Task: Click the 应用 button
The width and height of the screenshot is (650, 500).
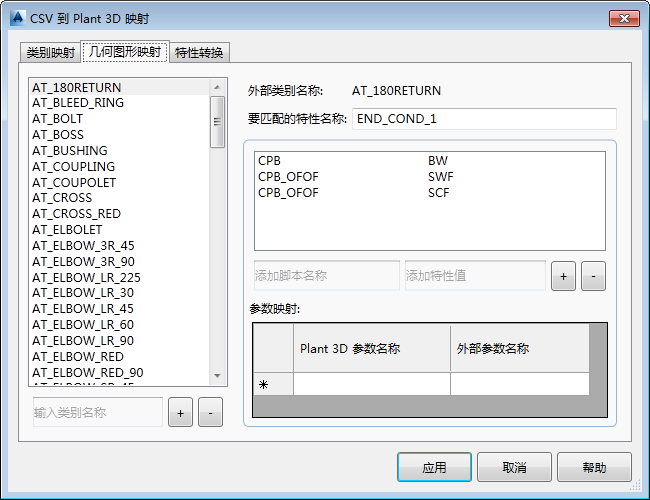Action: pyautogui.click(x=434, y=467)
